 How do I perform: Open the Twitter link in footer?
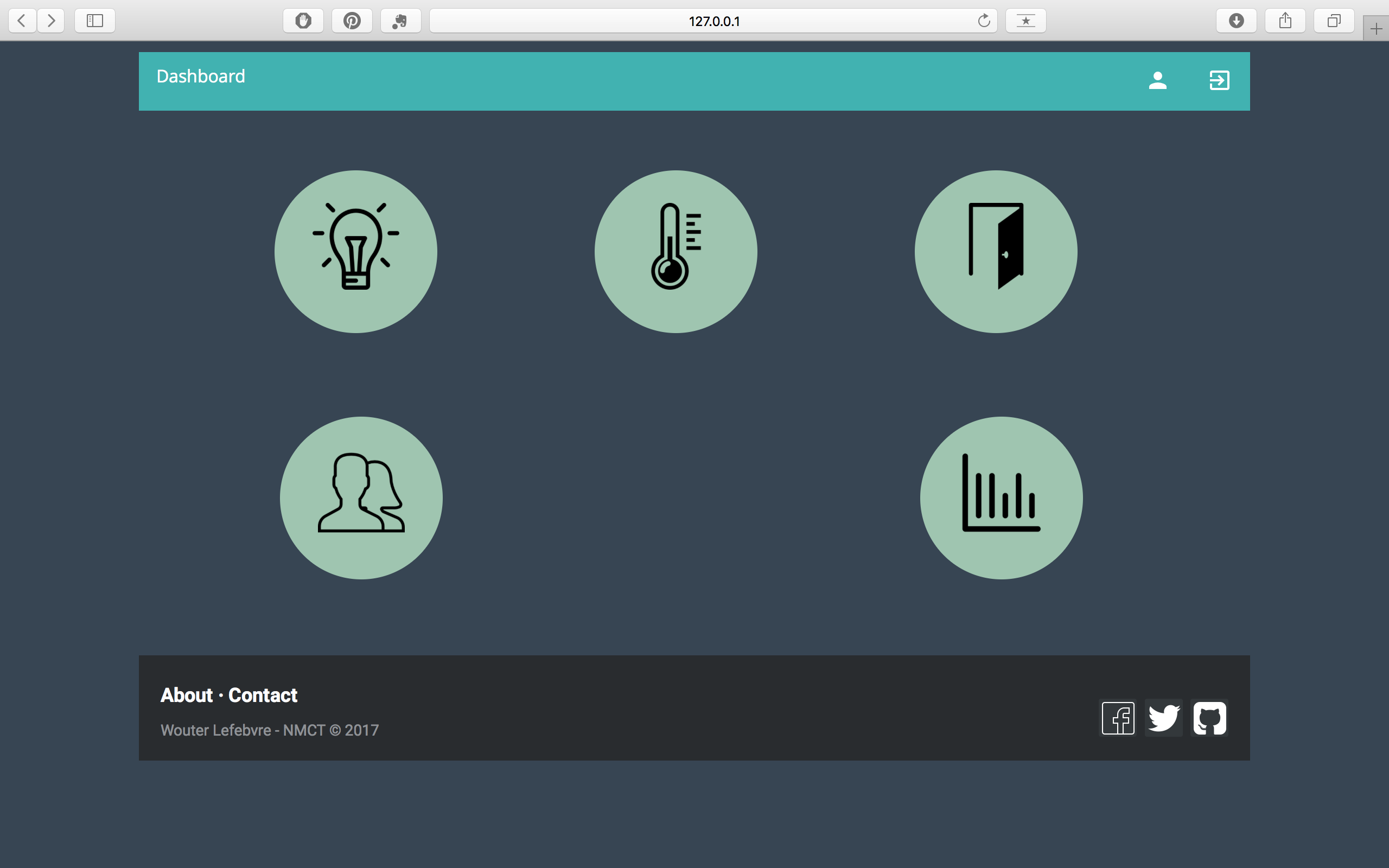coord(1163,718)
